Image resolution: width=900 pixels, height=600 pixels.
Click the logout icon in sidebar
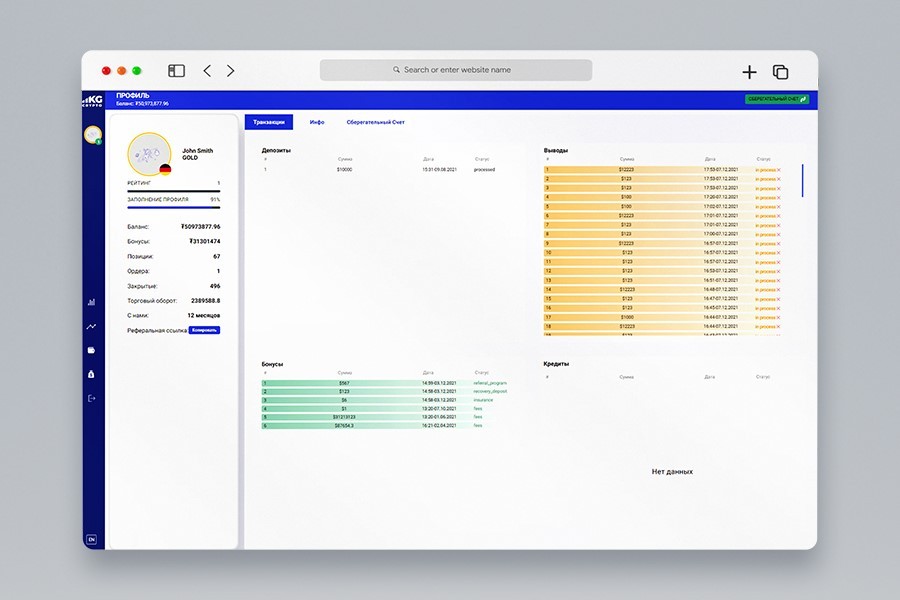(x=91, y=398)
